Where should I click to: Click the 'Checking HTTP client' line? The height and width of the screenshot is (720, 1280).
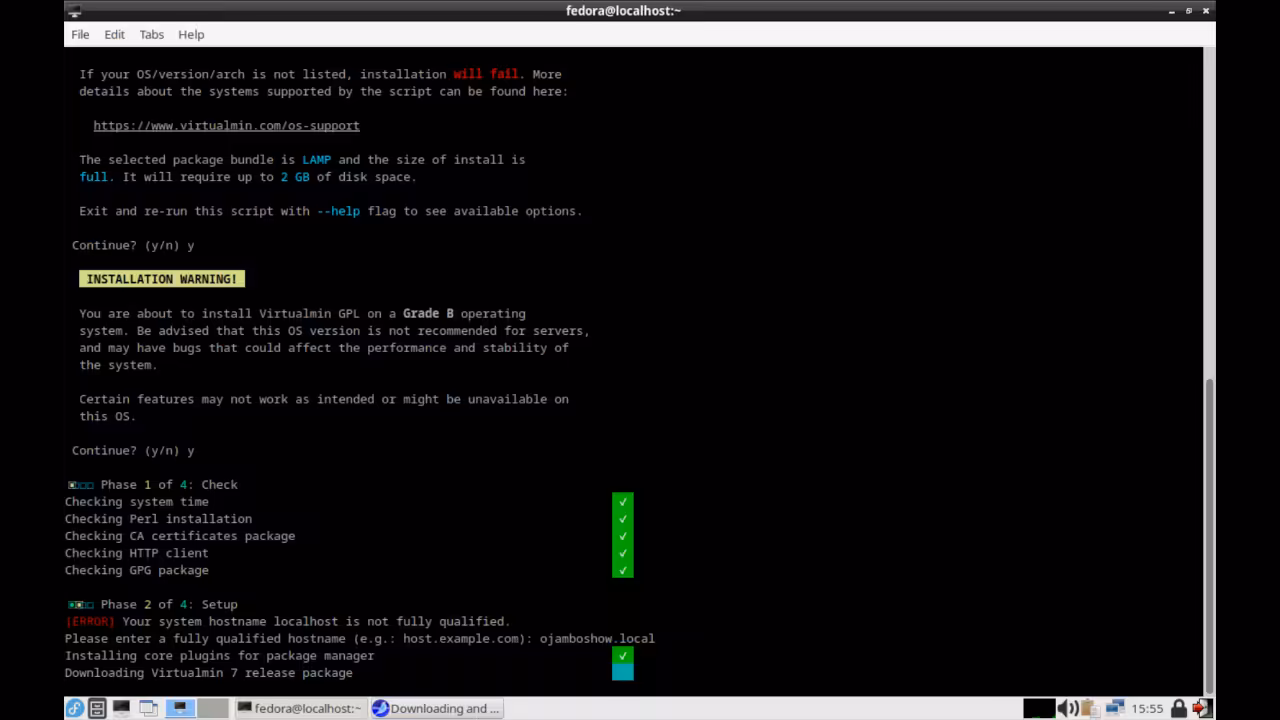(137, 553)
